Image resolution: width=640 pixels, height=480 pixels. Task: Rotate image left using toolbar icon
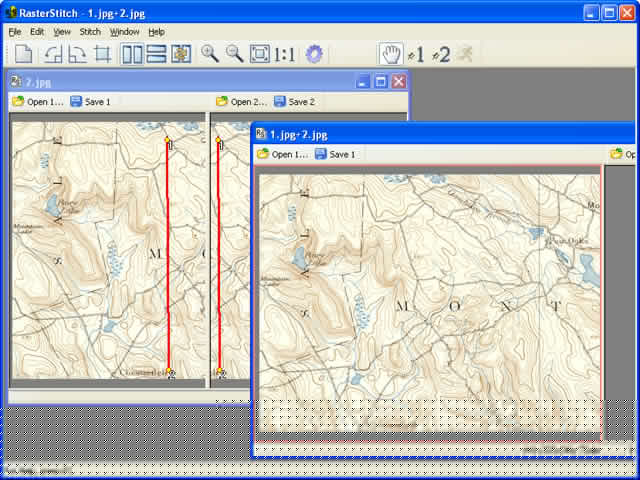pyautogui.click(x=53, y=54)
